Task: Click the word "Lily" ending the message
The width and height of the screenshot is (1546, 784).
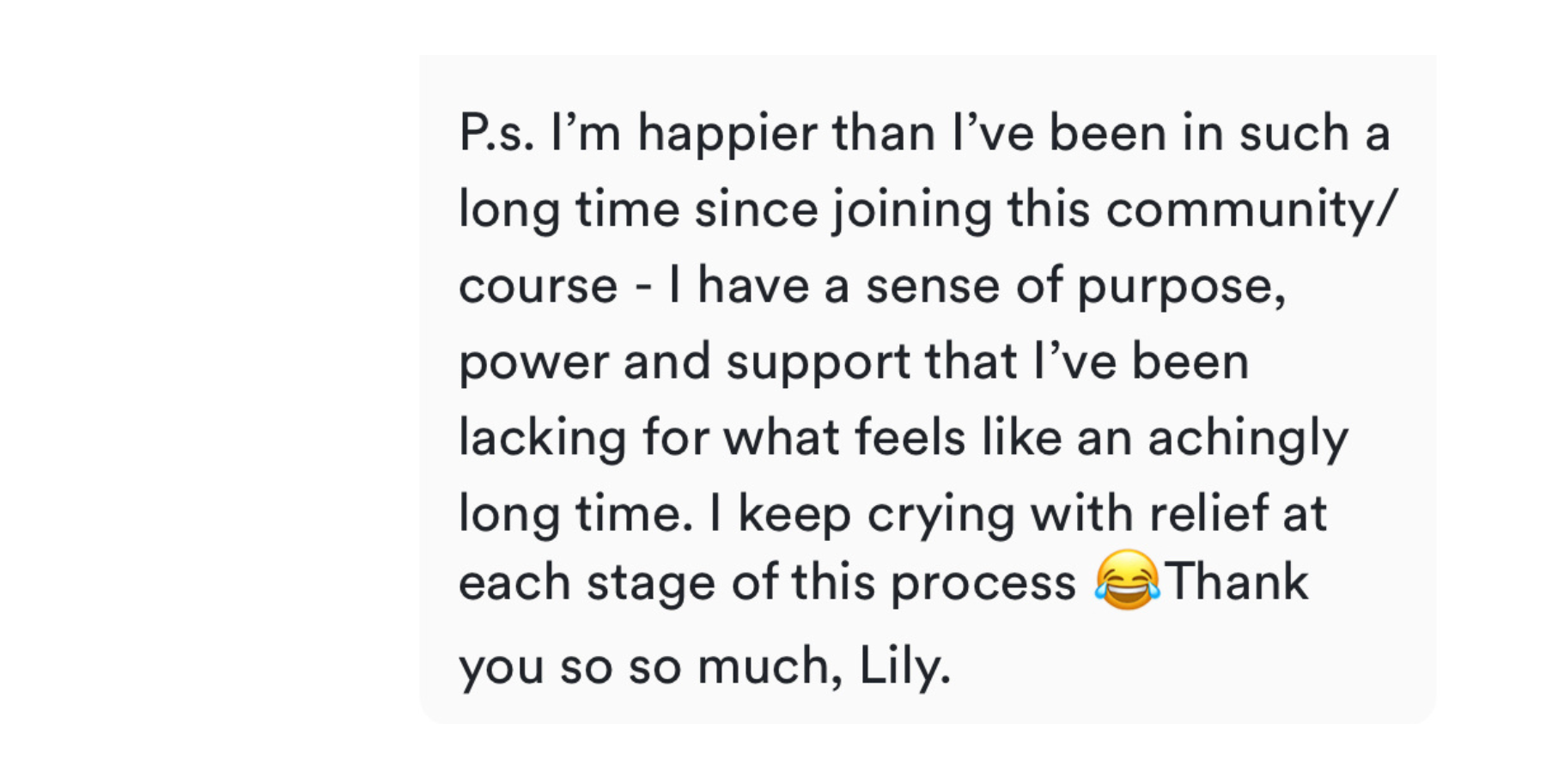Action: coord(904,666)
